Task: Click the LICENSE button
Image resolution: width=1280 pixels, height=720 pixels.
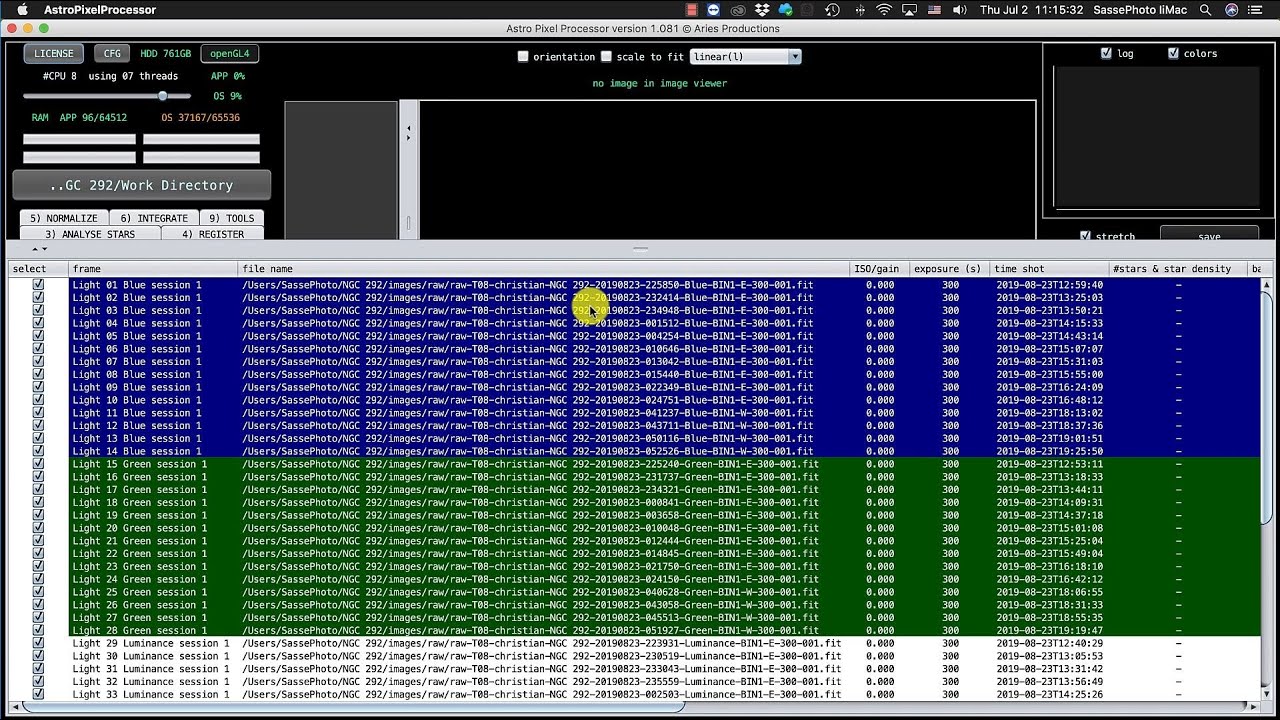Action: [x=54, y=54]
